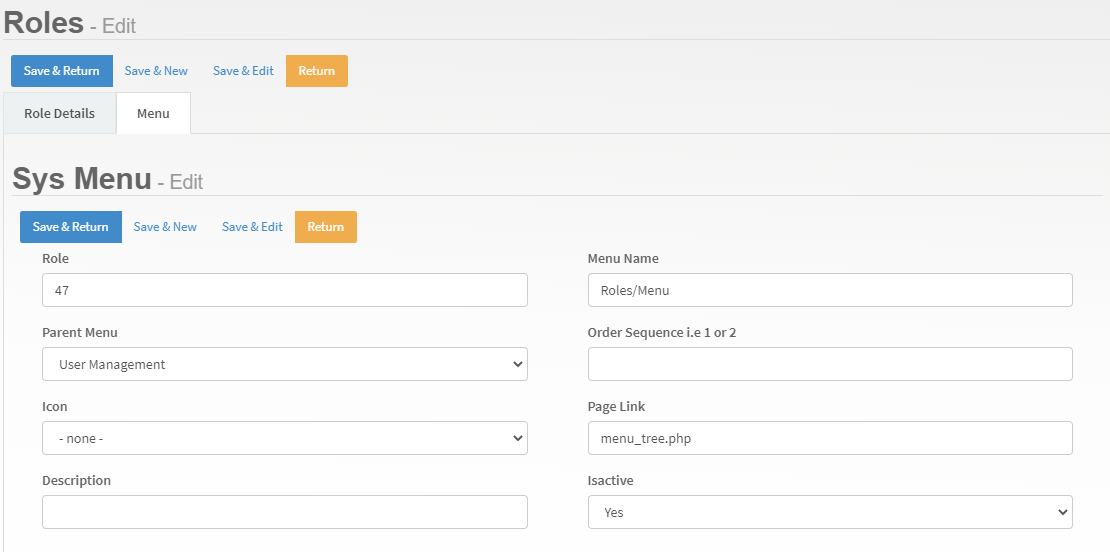
Task: Select the Menu tab
Action: tap(153, 113)
